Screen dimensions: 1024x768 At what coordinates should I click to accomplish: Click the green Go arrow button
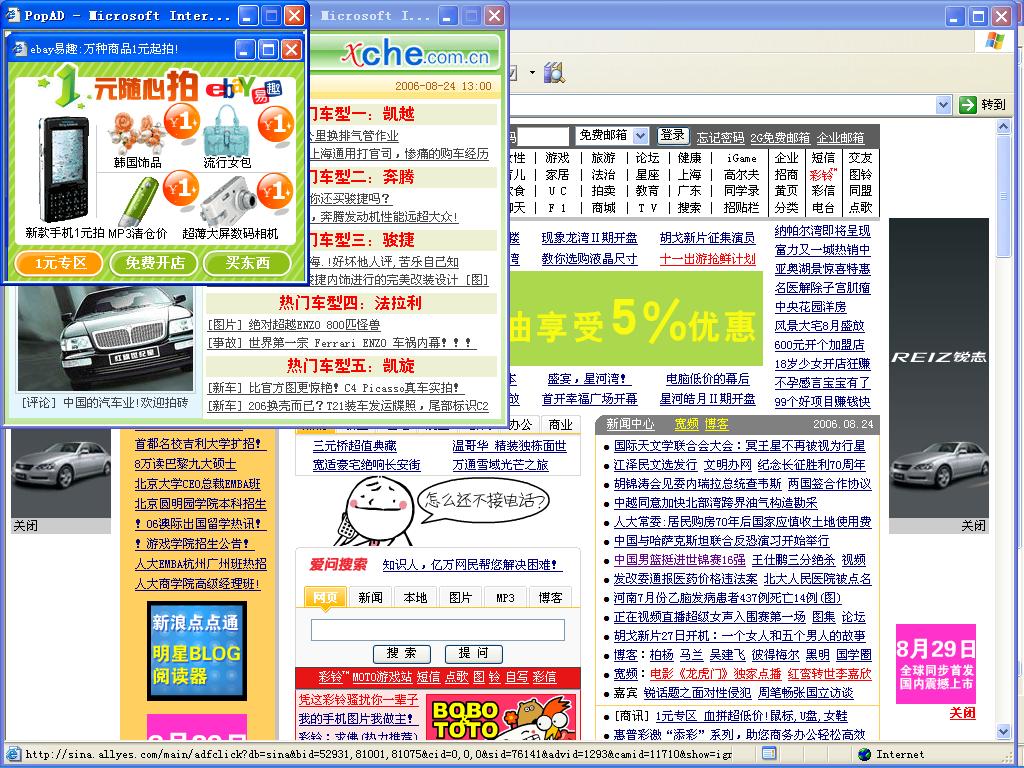(967, 104)
